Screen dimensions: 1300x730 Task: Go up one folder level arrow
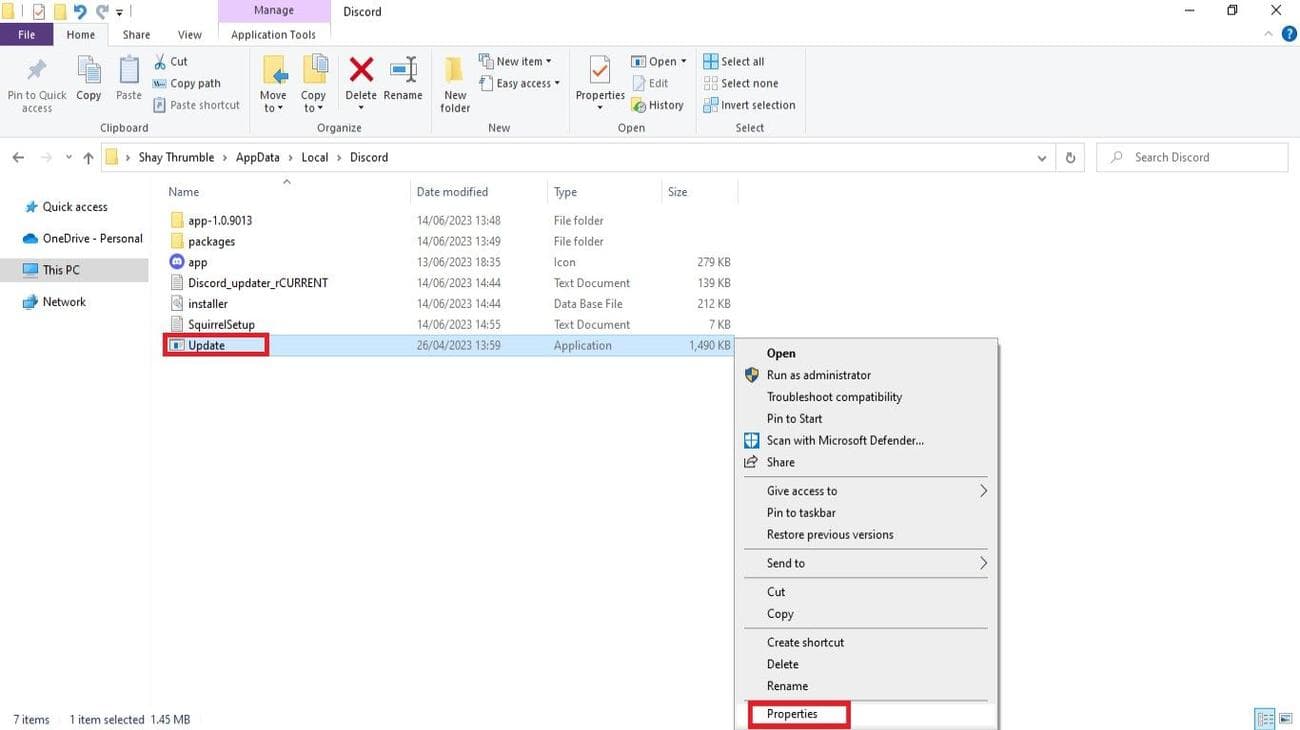tap(88, 158)
